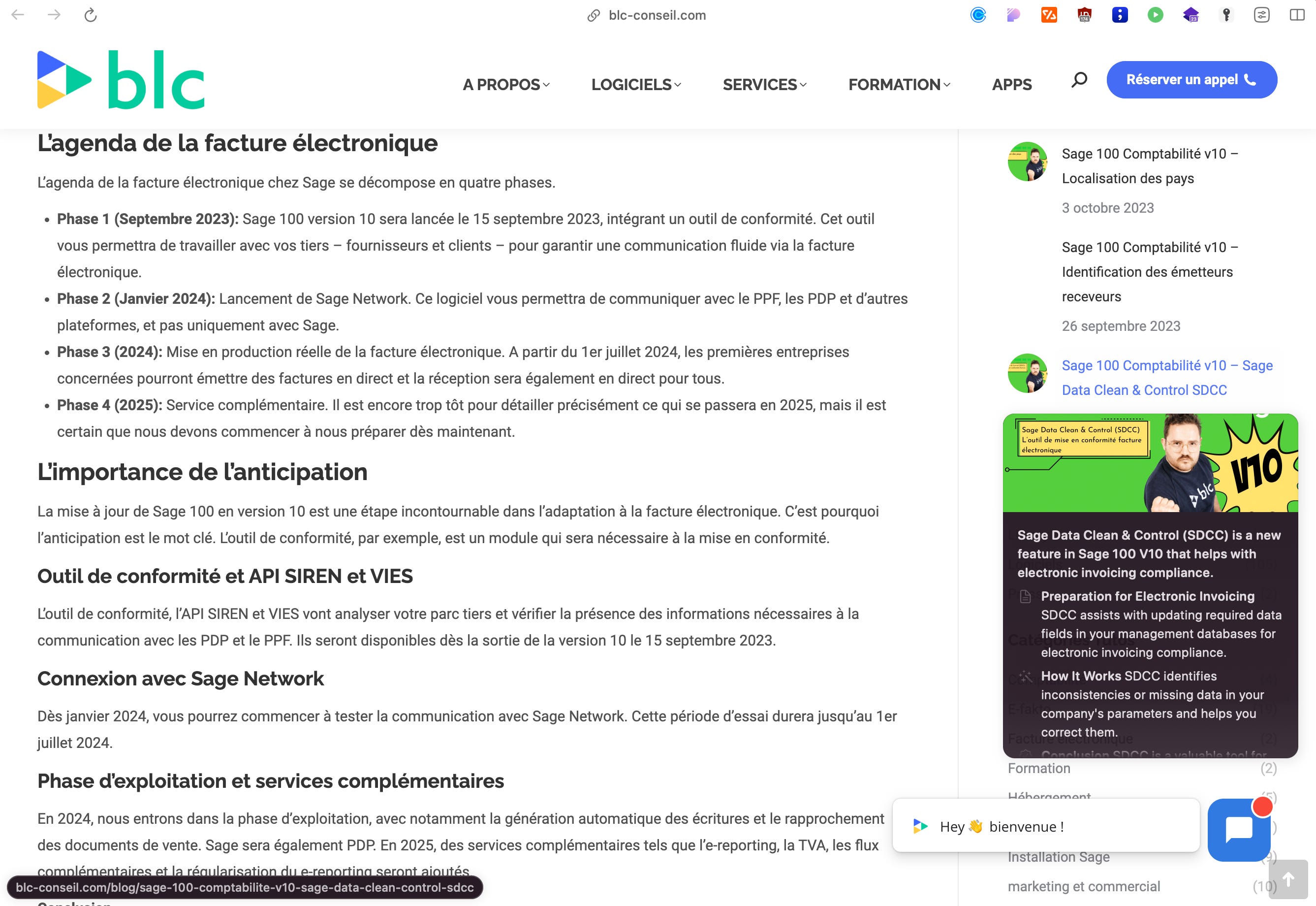Screen dimensions: 1316x906
Task: Click the Connexion avec Sage Network heading
Action: click(181, 679)
